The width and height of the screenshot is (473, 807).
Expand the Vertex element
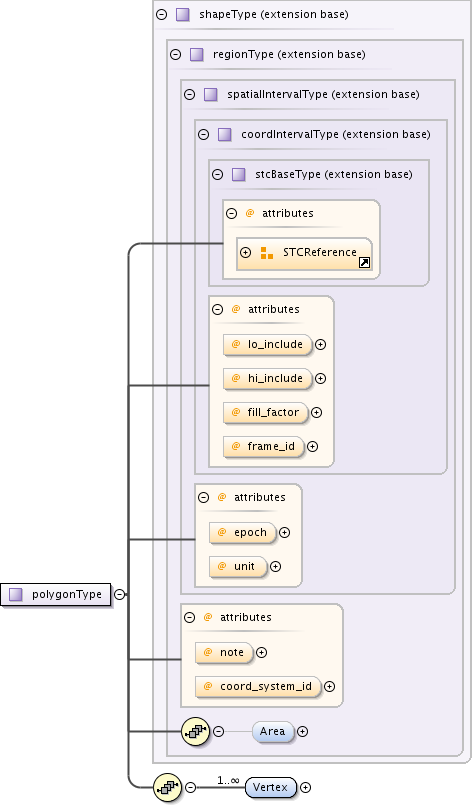click(x=305, y=787)
